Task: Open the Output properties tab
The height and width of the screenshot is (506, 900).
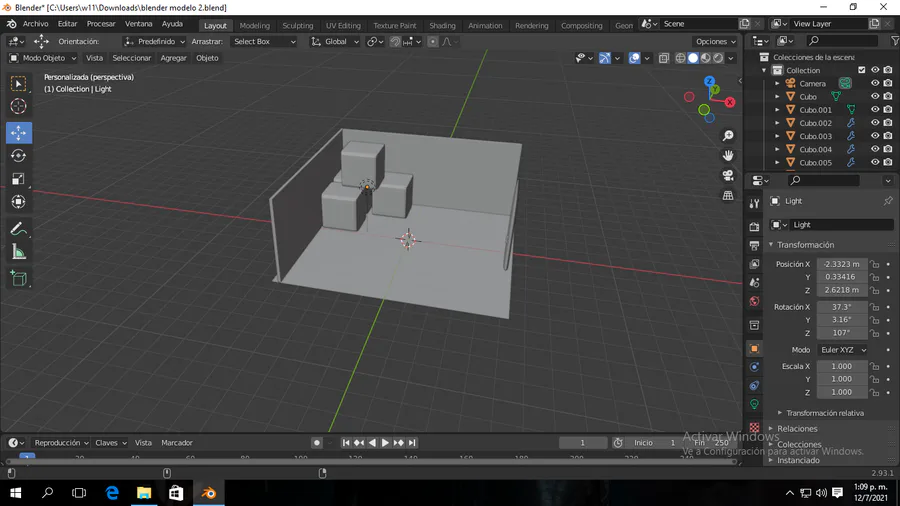Action: coord(754,246)
